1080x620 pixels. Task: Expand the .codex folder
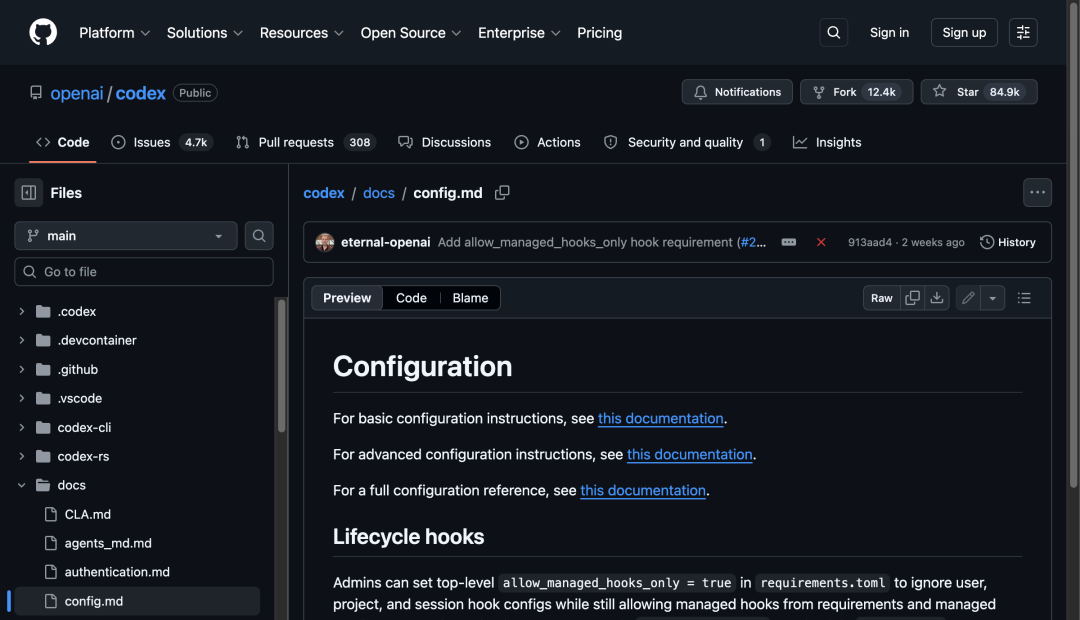click(x=21, y=311)
